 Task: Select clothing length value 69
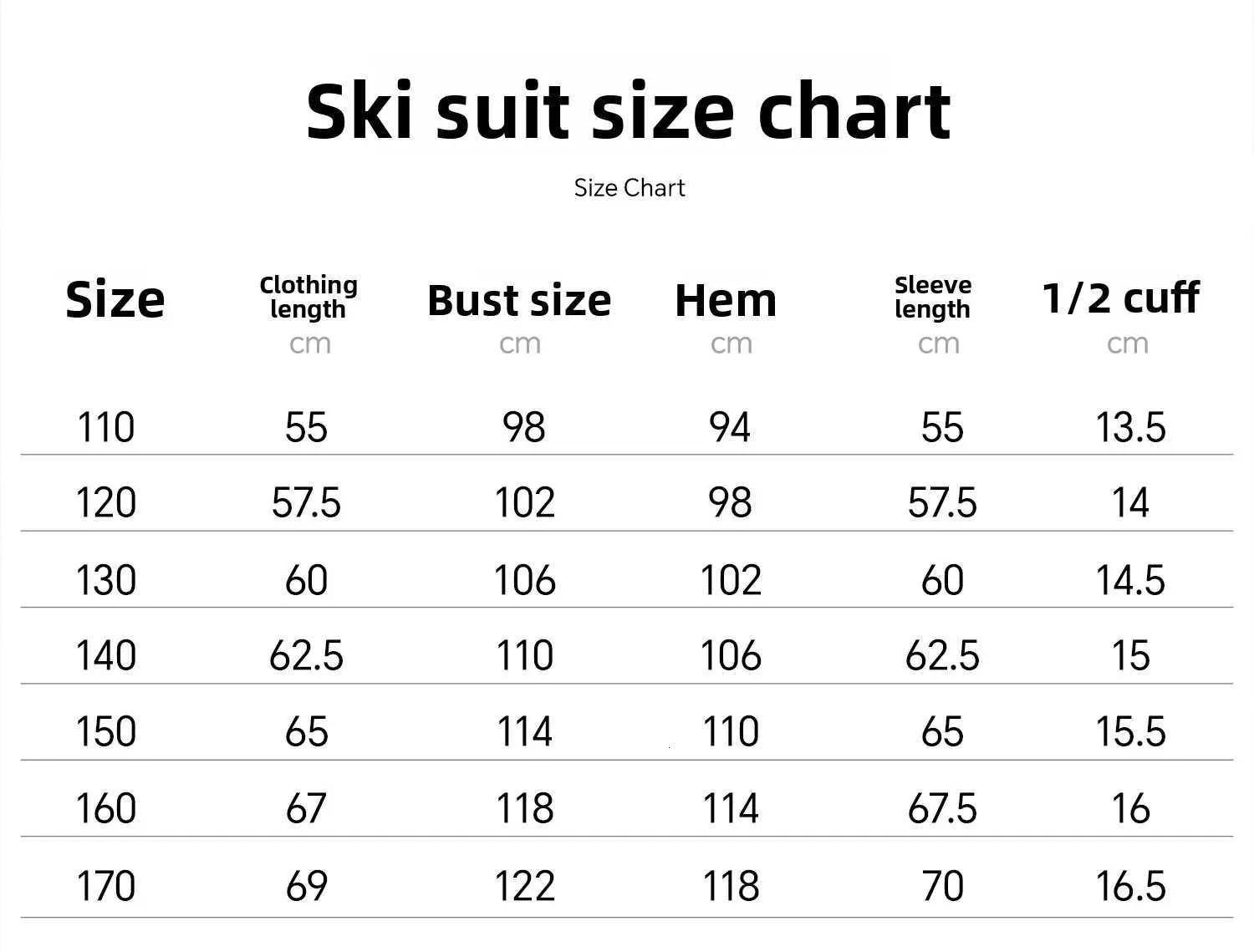pyautogui.click(x=306, y=886)
